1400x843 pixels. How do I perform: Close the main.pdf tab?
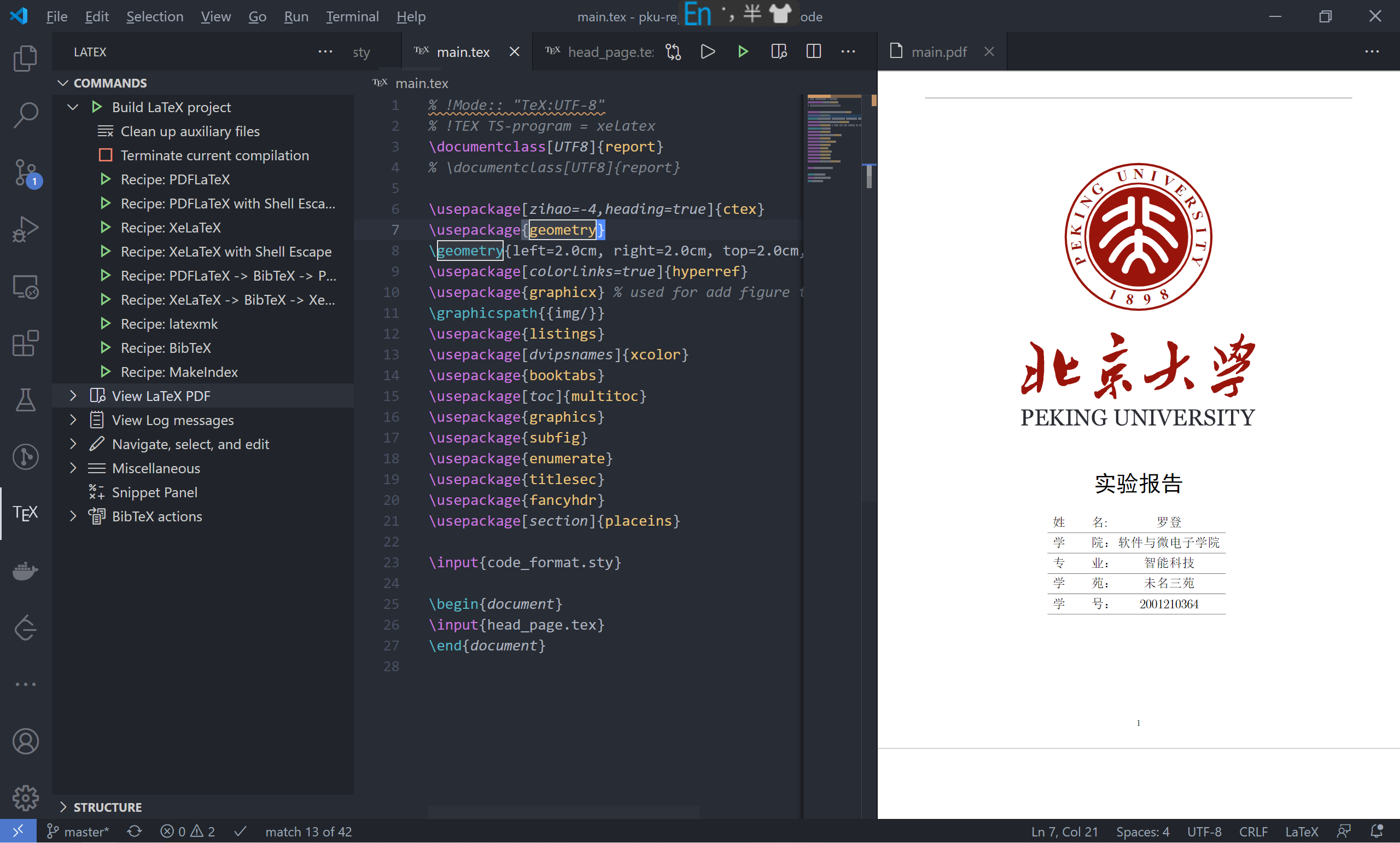(989, 51)
